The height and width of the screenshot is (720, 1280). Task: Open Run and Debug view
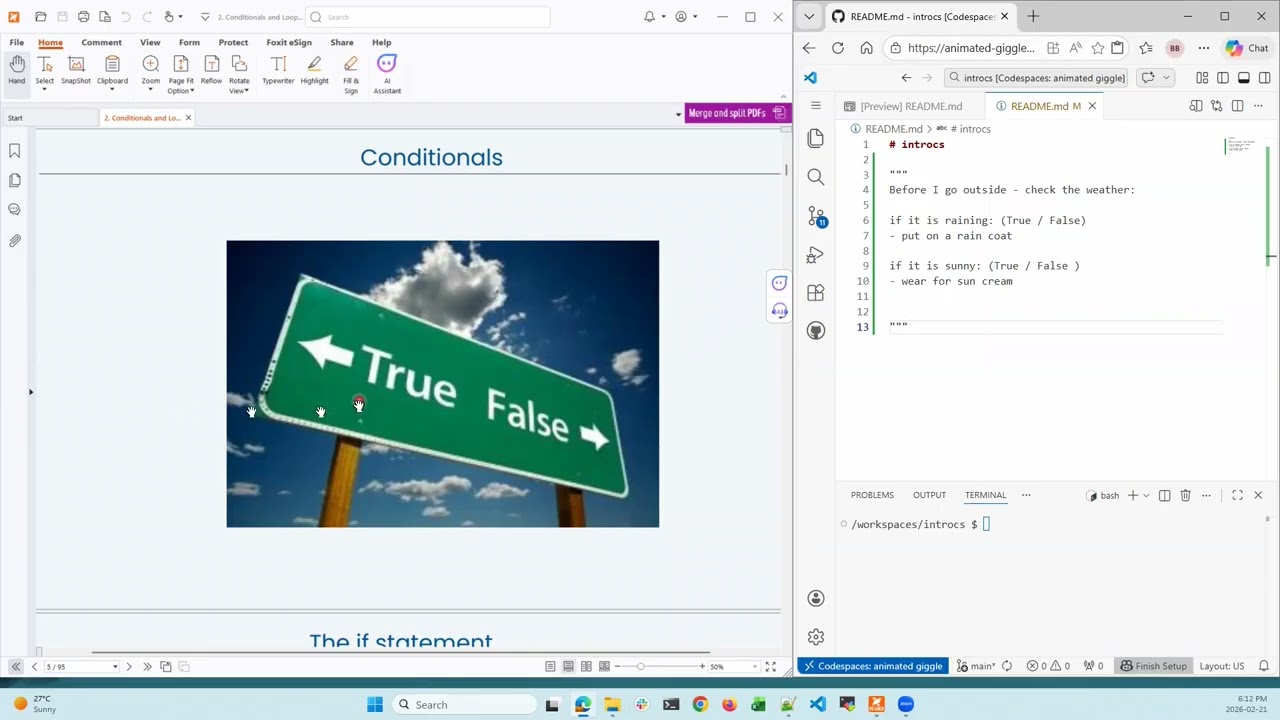coord(816,254)
